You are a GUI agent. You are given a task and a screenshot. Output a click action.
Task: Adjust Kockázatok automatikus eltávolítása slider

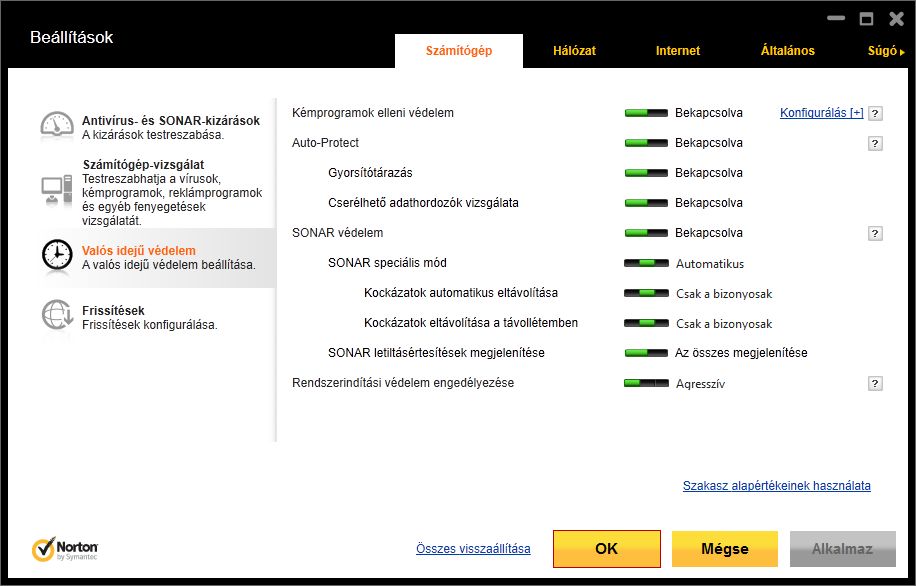tap(646, 293)
